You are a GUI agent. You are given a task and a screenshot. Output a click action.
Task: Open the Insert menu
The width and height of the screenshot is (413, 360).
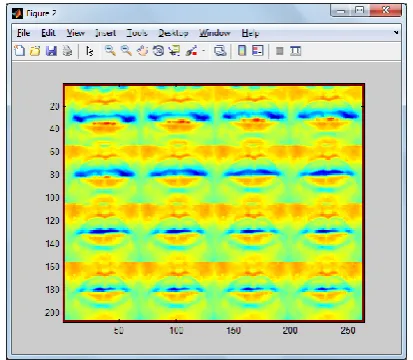(105, 33)
